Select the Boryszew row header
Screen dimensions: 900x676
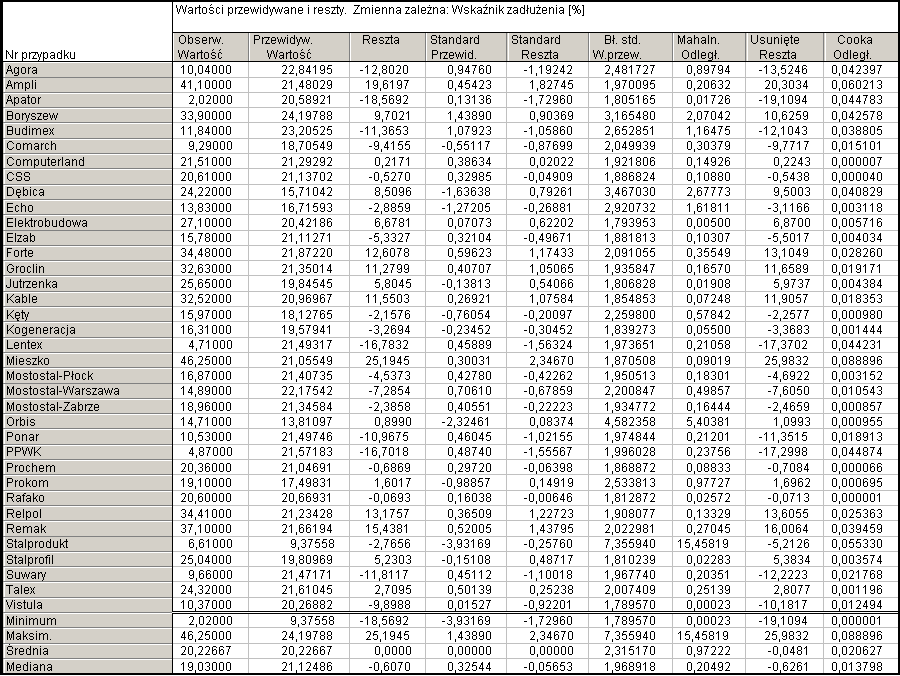[x=87, y=115]
